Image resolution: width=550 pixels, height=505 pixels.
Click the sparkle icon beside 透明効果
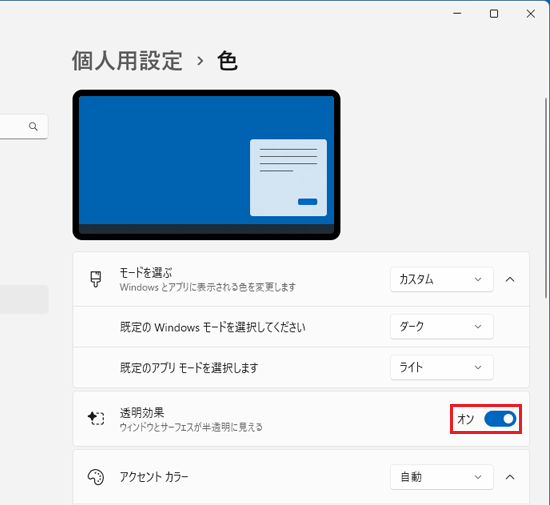(96, 418)
